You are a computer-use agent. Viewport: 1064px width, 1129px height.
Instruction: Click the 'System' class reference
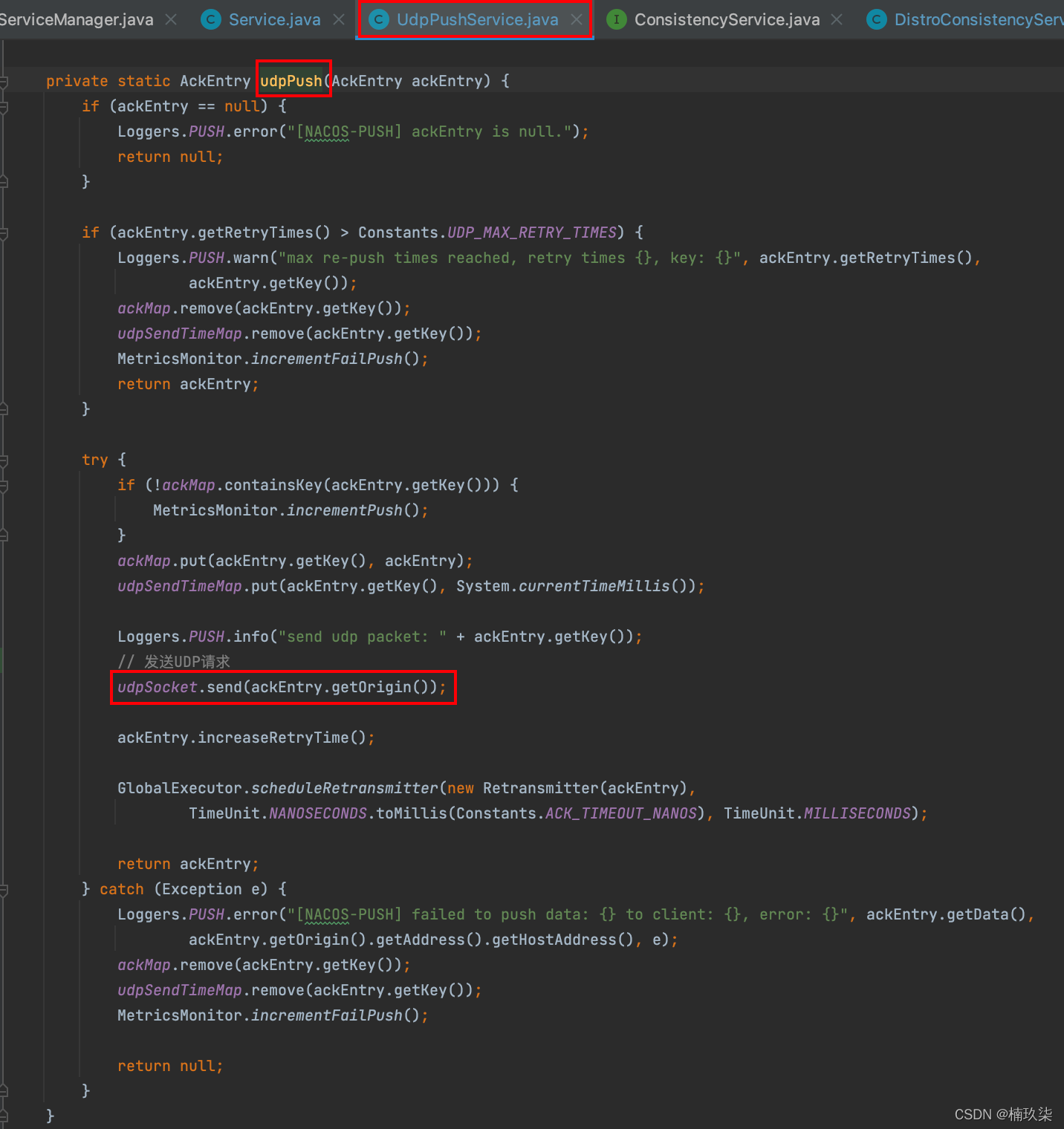483,586
